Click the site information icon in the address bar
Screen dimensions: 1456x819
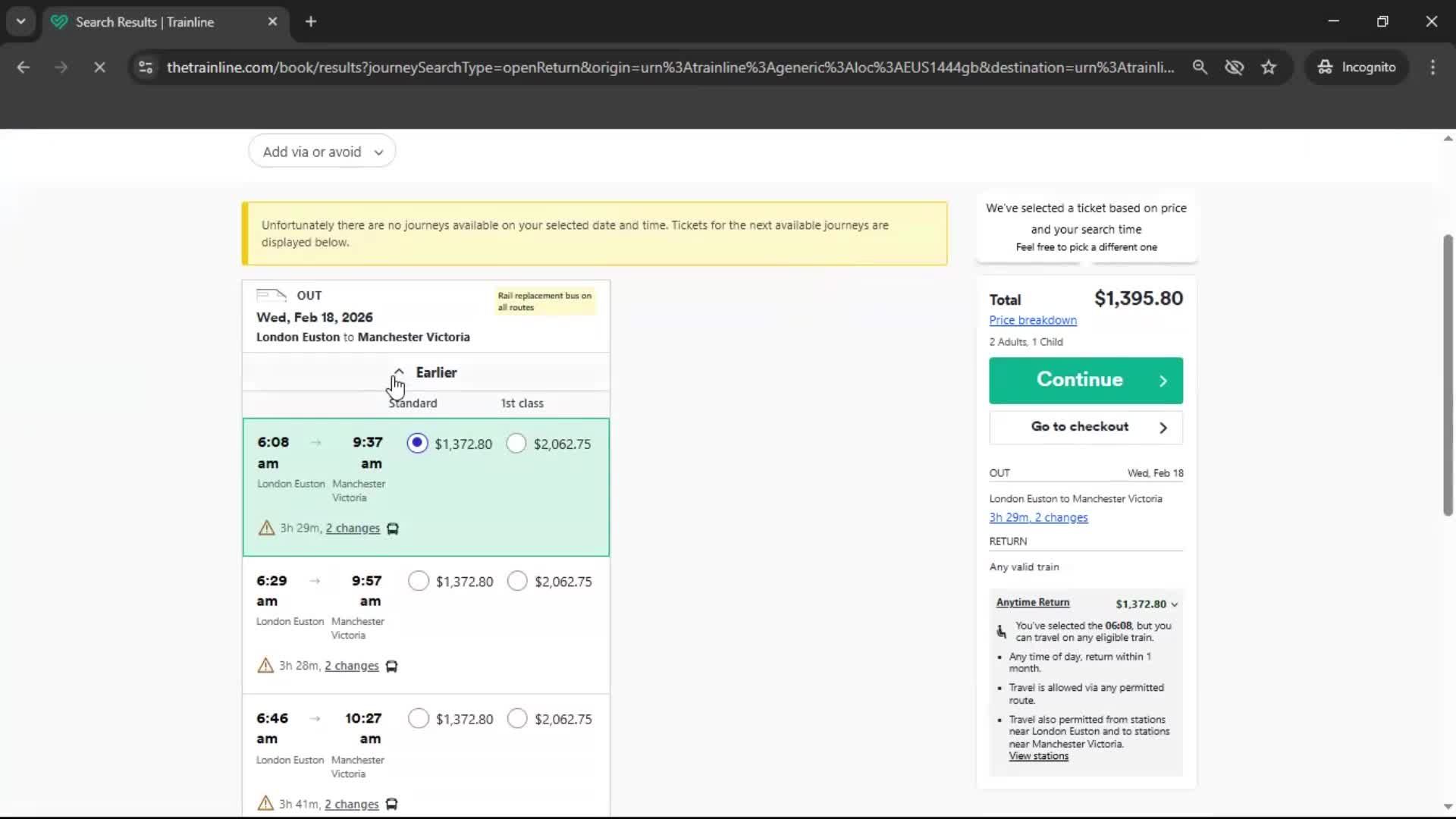(146, 67)
